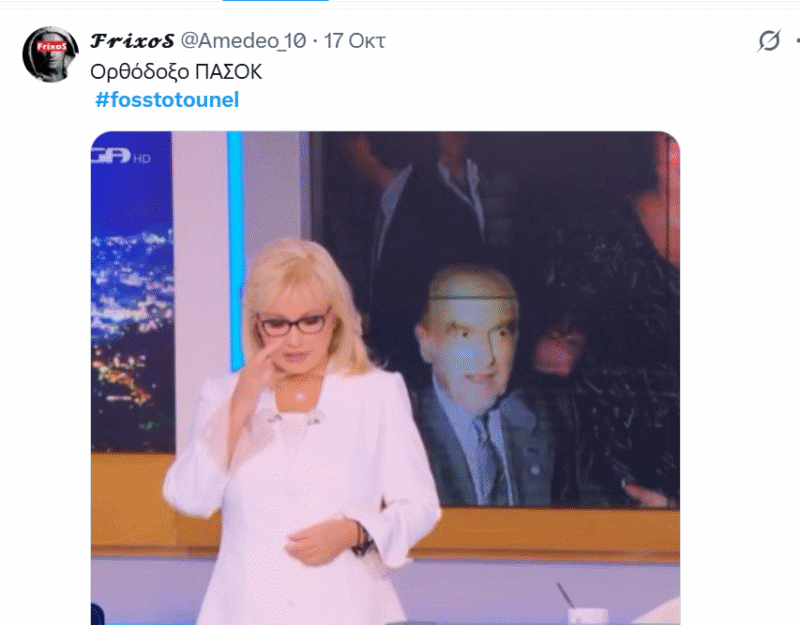
Task: Click the presenter's wristwatch in the GIF
Action: point(362,539)
